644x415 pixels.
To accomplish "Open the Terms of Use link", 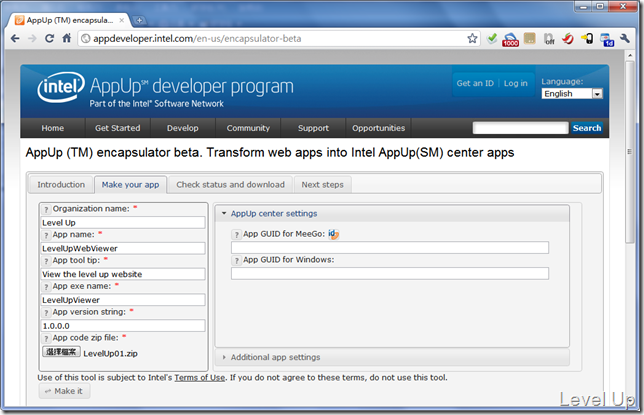I will [200, 378].
